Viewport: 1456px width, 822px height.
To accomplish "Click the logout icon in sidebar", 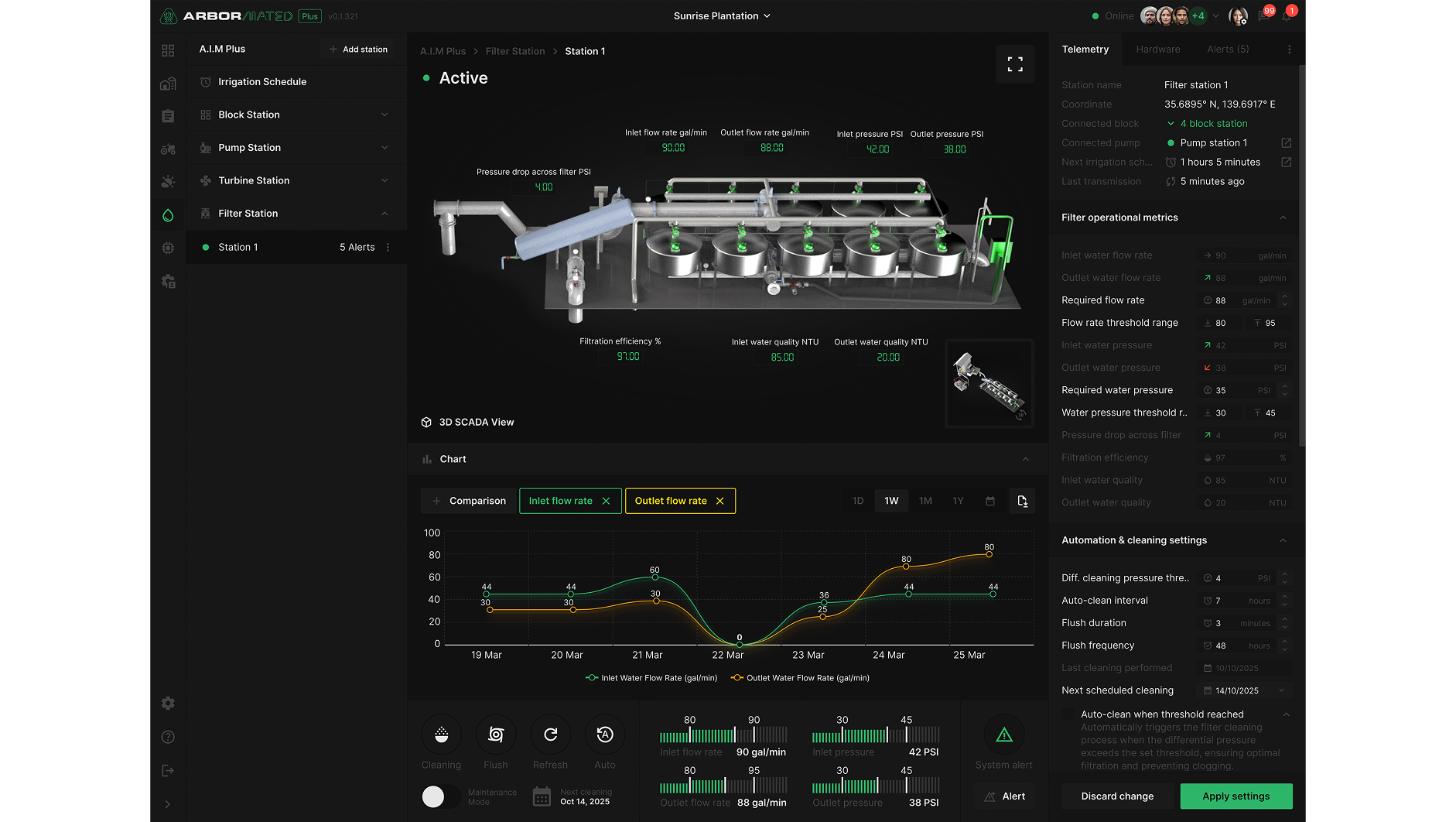I will pos(168,771).
